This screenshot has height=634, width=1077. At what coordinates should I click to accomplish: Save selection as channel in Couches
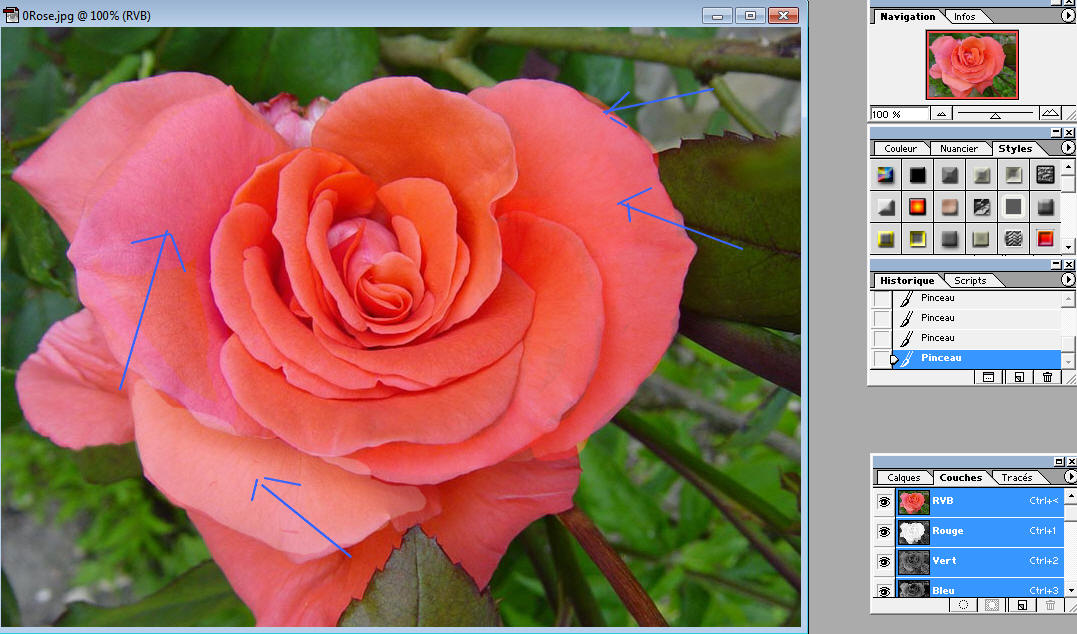tap(992, 605)
